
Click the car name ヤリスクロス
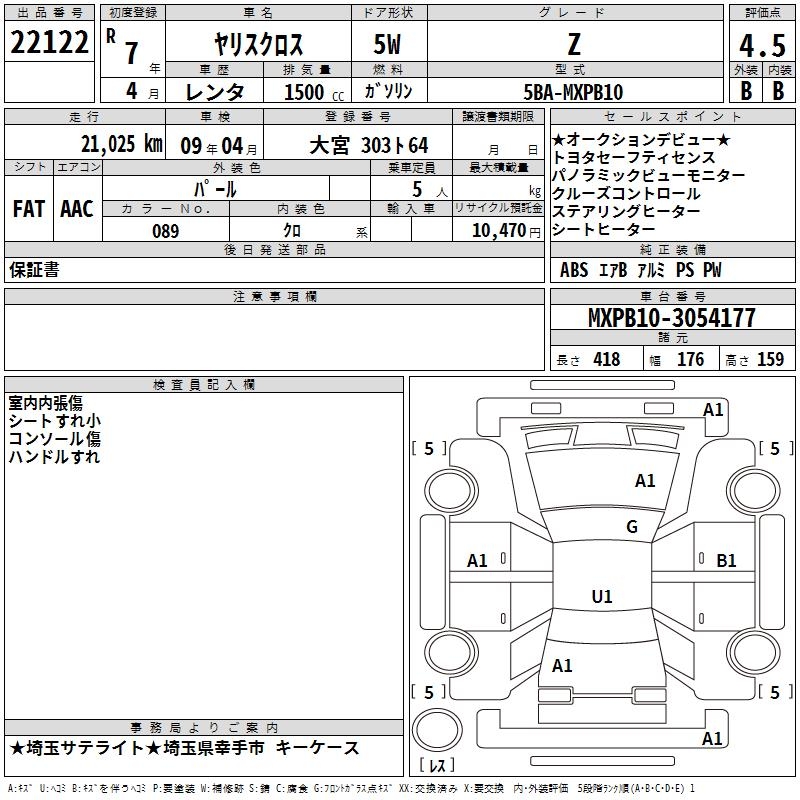point(258,45)
